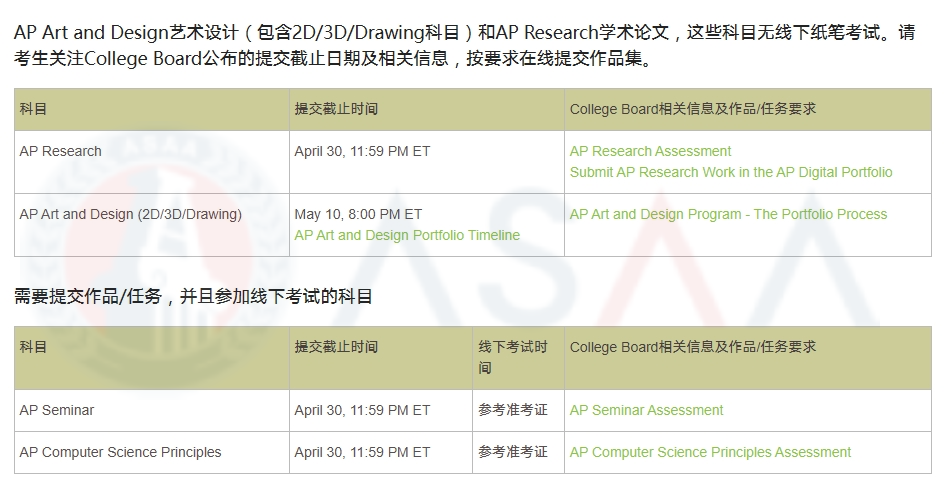Click the intro paragraph starting 'AP Art and Design艺术设计'
This screenshot has width=951, height=499.
tap(465, 45)
